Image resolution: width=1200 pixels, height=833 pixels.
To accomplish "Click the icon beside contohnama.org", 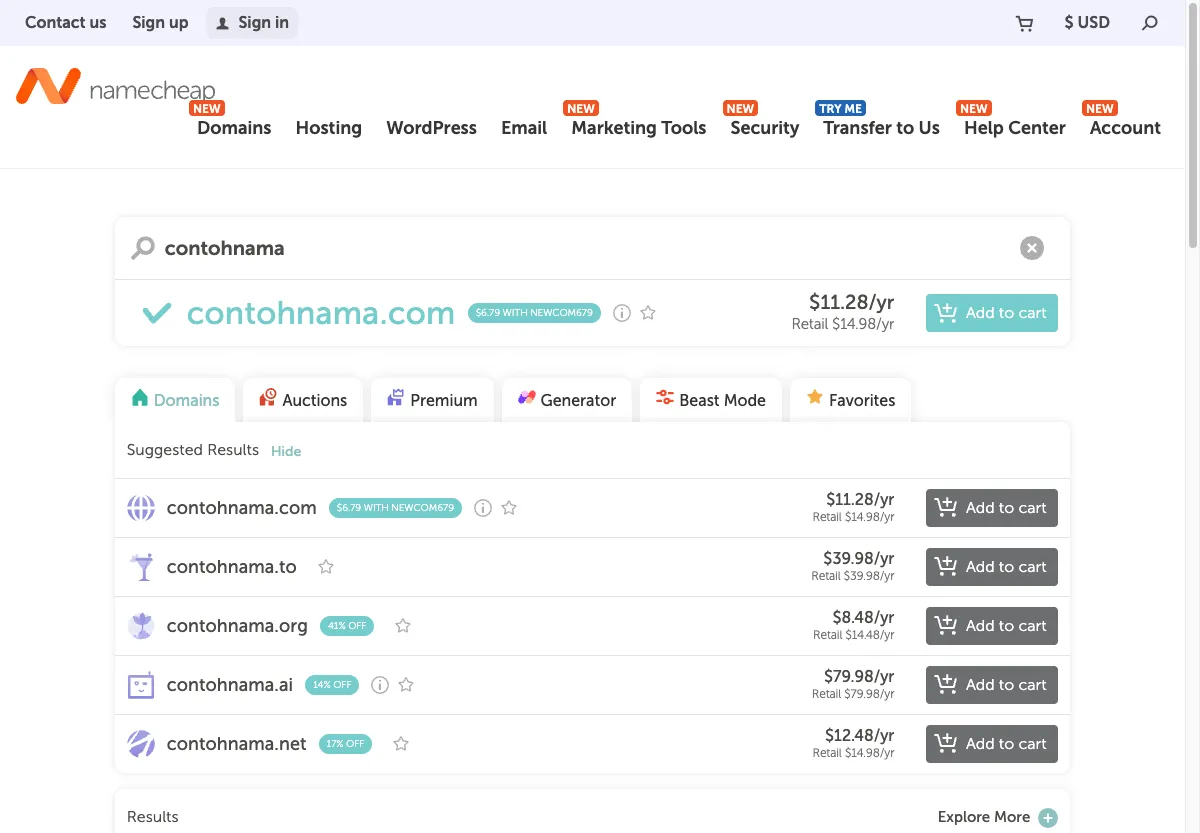I will tap(141, 626).
